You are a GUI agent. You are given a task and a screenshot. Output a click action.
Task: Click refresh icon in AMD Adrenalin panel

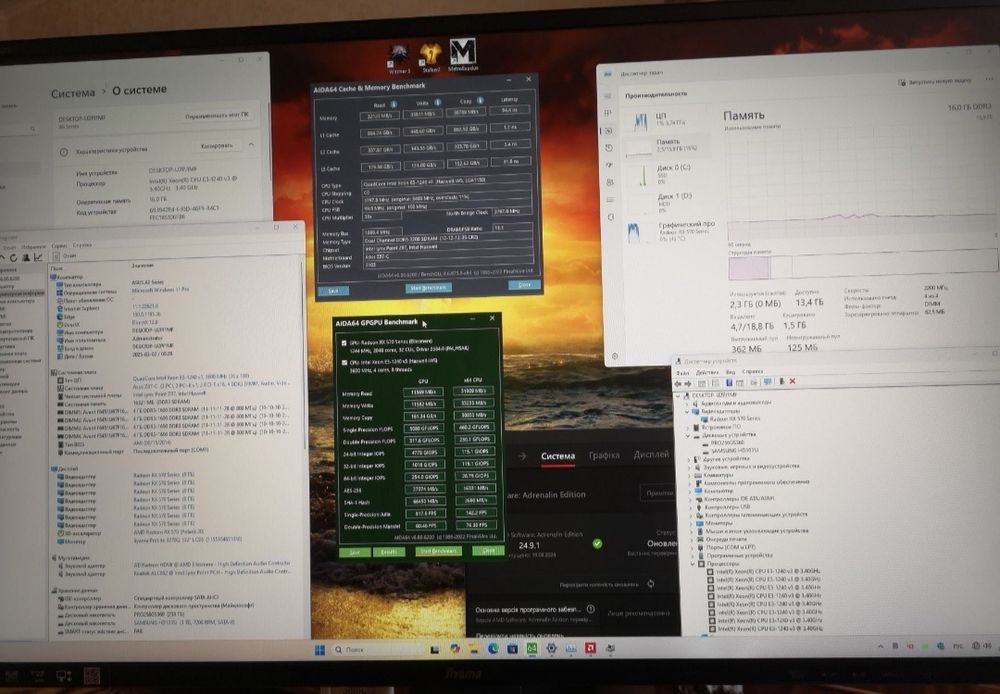point(650,584)
